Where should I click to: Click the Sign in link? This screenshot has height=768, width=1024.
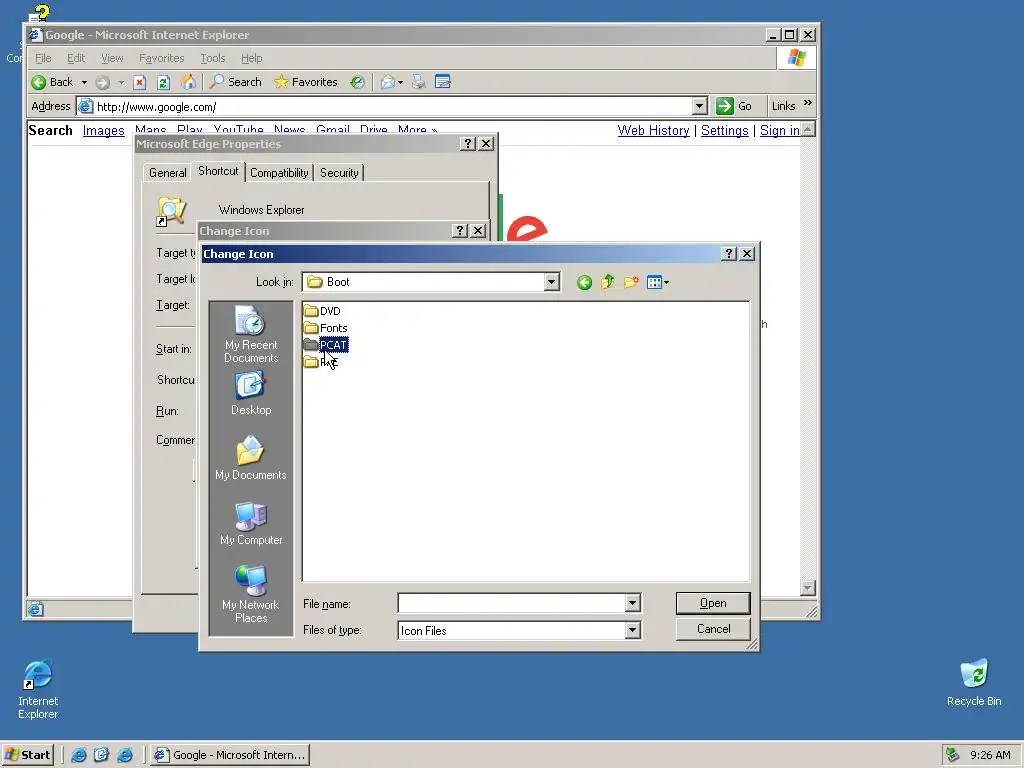coord(779,131)
